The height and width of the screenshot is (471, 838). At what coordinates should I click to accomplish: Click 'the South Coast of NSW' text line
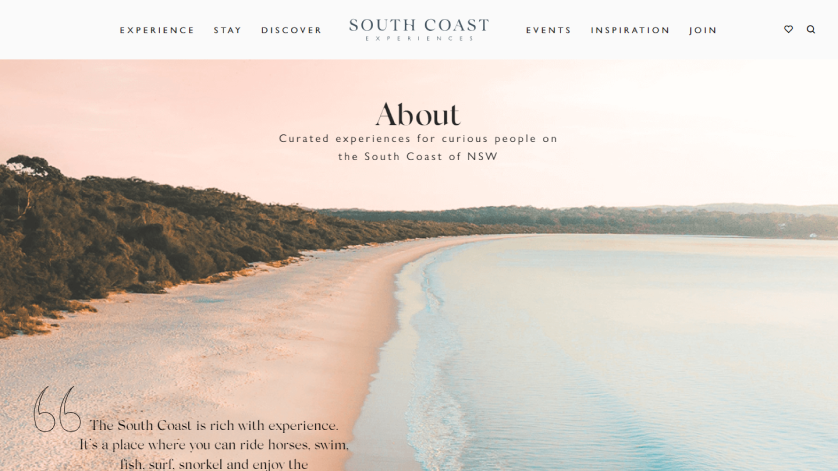tap(418, 157)
